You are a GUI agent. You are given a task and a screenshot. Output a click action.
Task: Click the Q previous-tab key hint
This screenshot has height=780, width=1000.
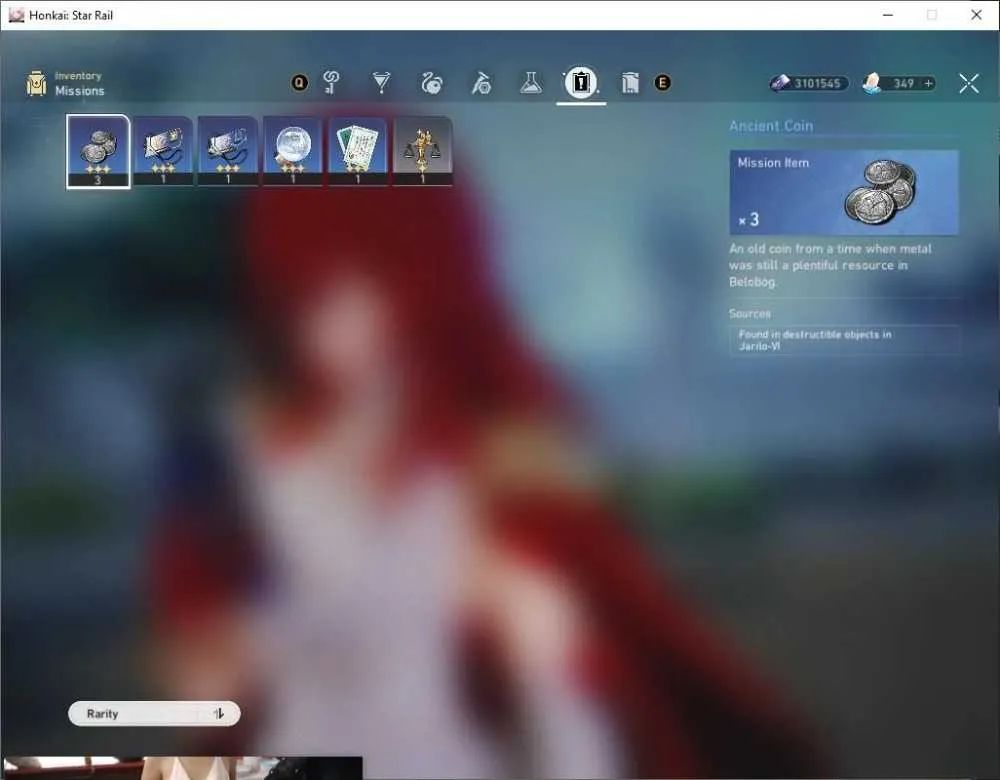pos(299,82)
